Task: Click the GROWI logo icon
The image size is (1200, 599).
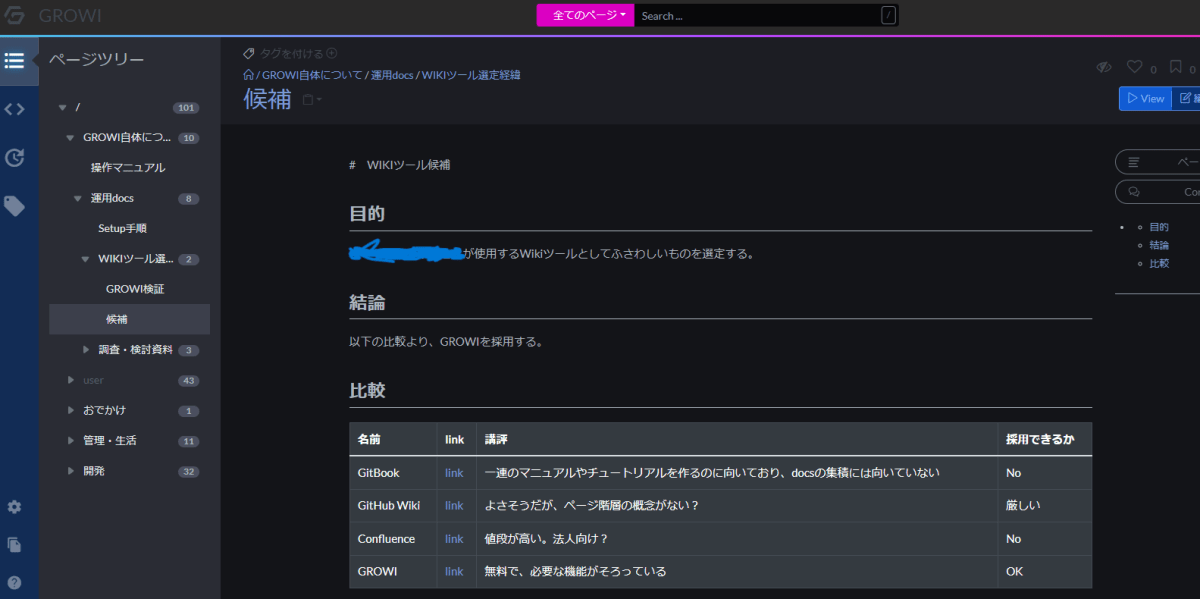Action: (x=14, y=15)
